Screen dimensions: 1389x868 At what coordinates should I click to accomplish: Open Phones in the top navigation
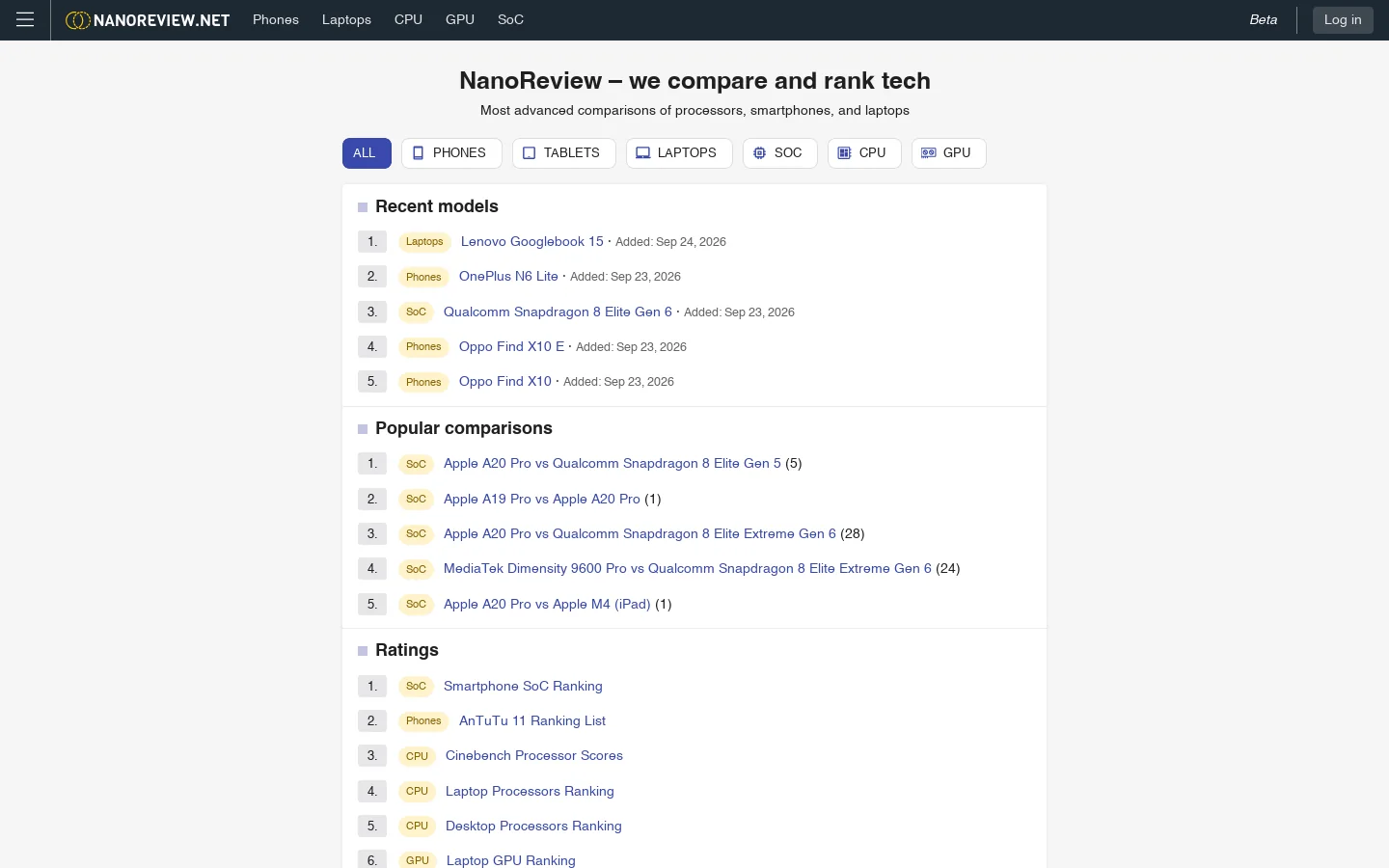pos(276,19)
